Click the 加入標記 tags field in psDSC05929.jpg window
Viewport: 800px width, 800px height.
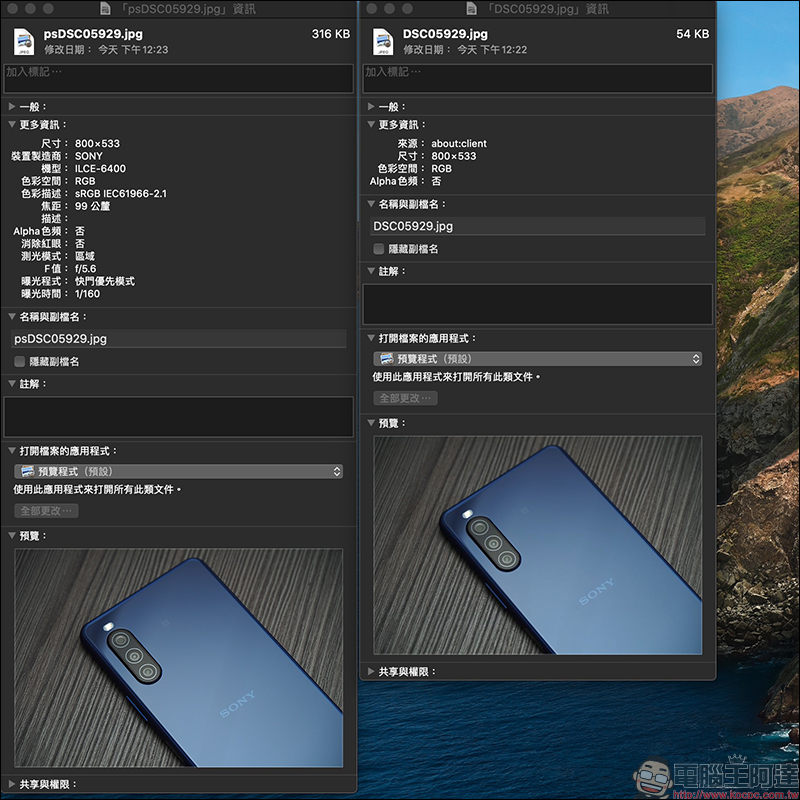pyautogui.click(x=179, y=78)
